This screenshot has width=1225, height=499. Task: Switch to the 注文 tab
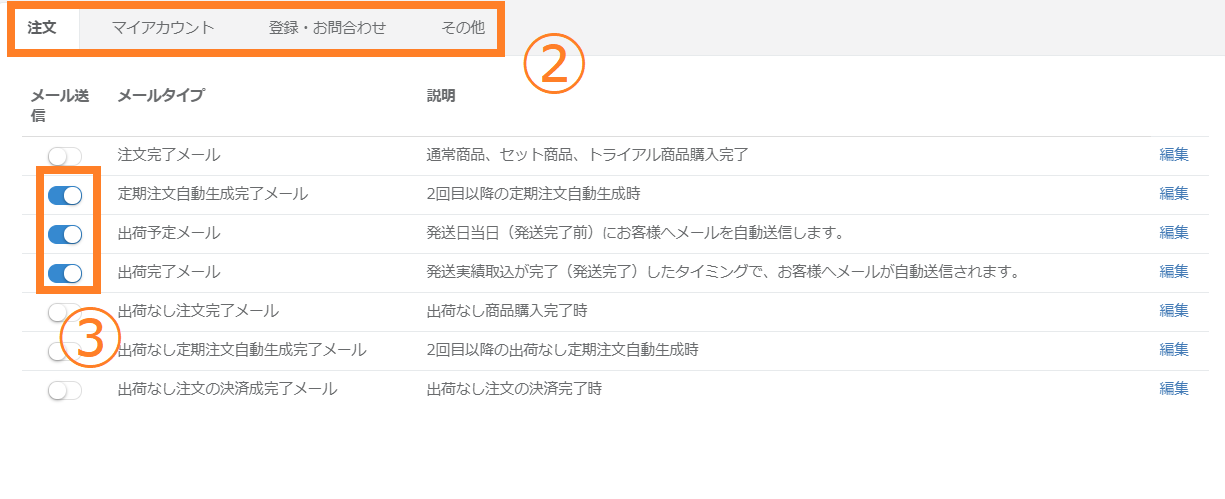click(42, 28)
